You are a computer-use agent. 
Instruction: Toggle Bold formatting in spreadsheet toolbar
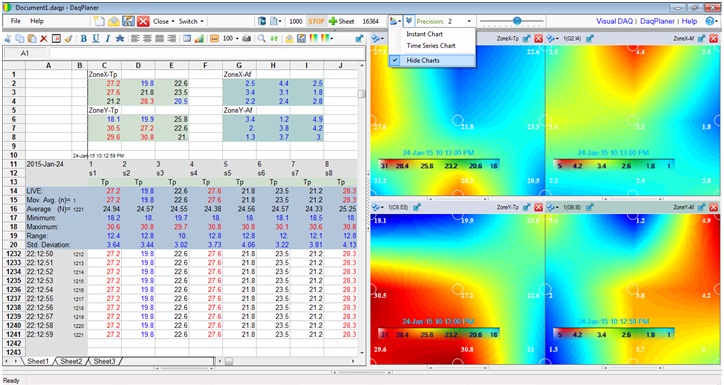[x=84, y=39]
